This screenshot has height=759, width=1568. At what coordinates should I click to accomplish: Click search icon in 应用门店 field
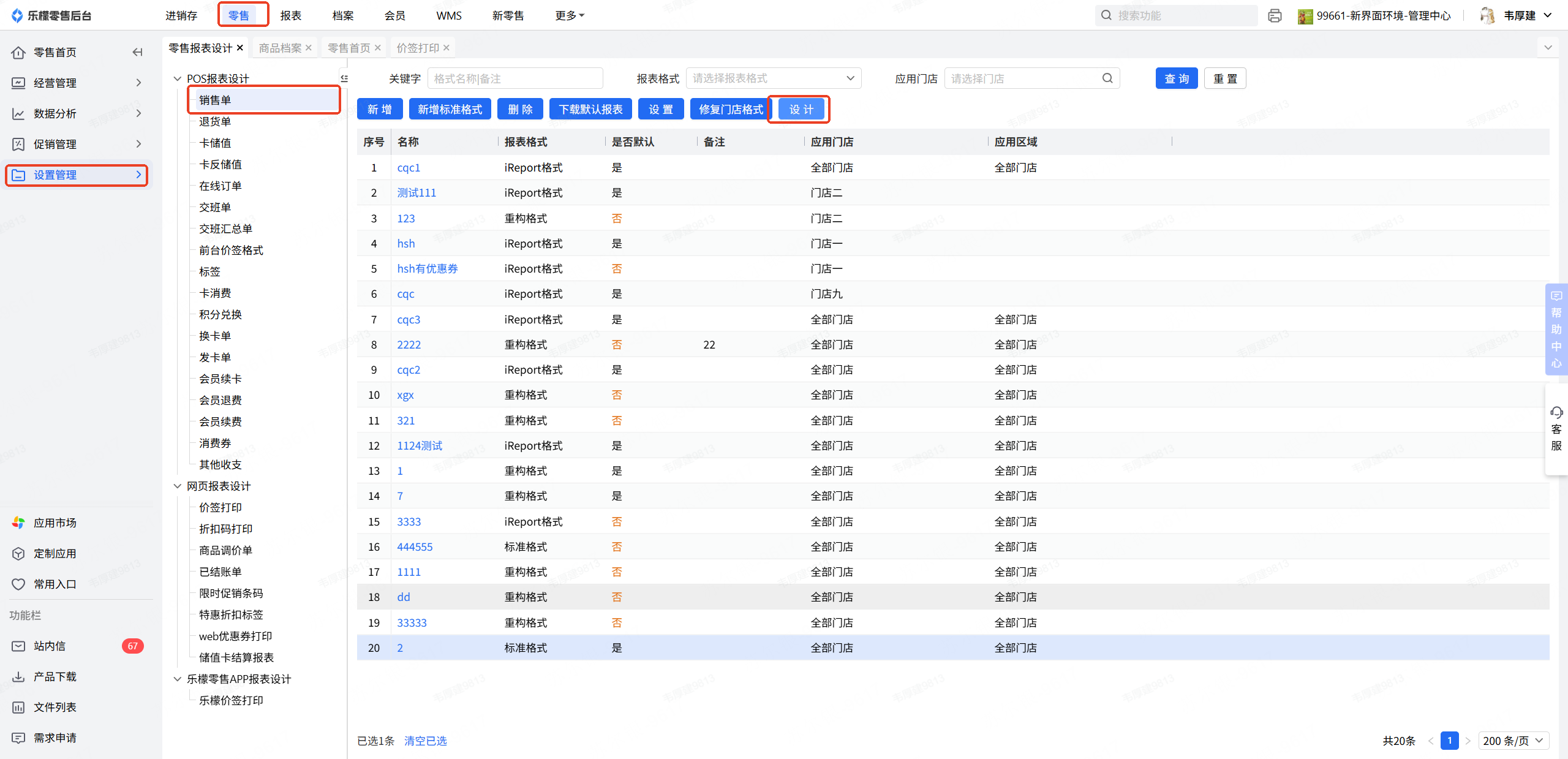coord(1107,78)
